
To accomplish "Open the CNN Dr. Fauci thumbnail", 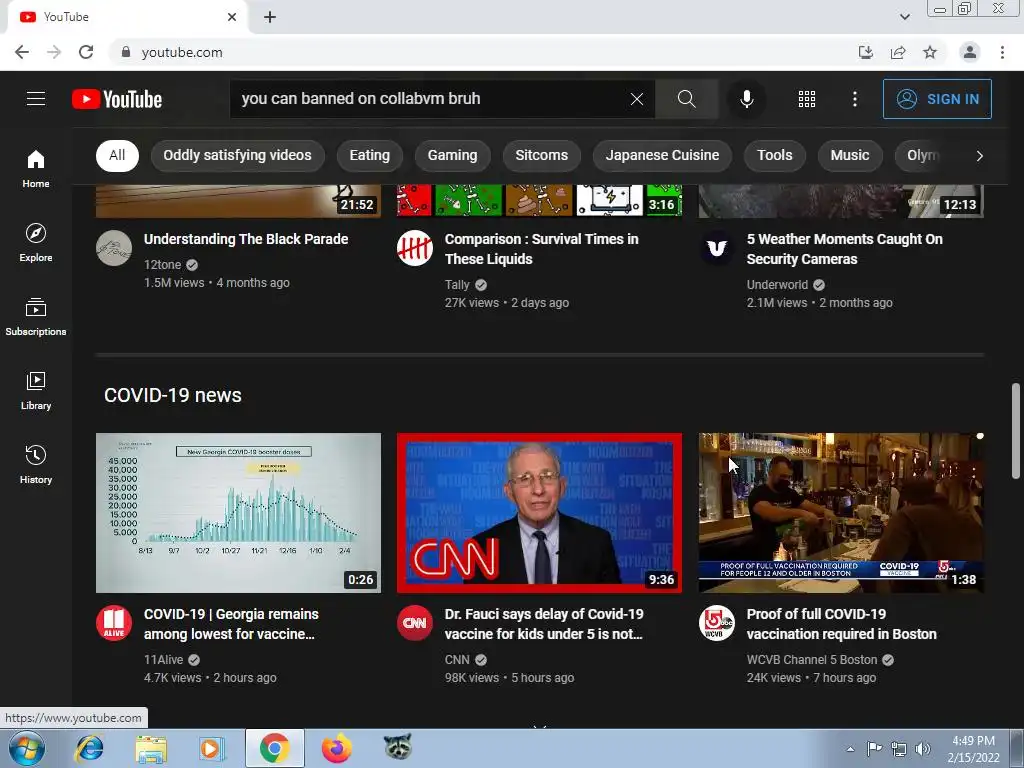I will click(x=539, y=513).
